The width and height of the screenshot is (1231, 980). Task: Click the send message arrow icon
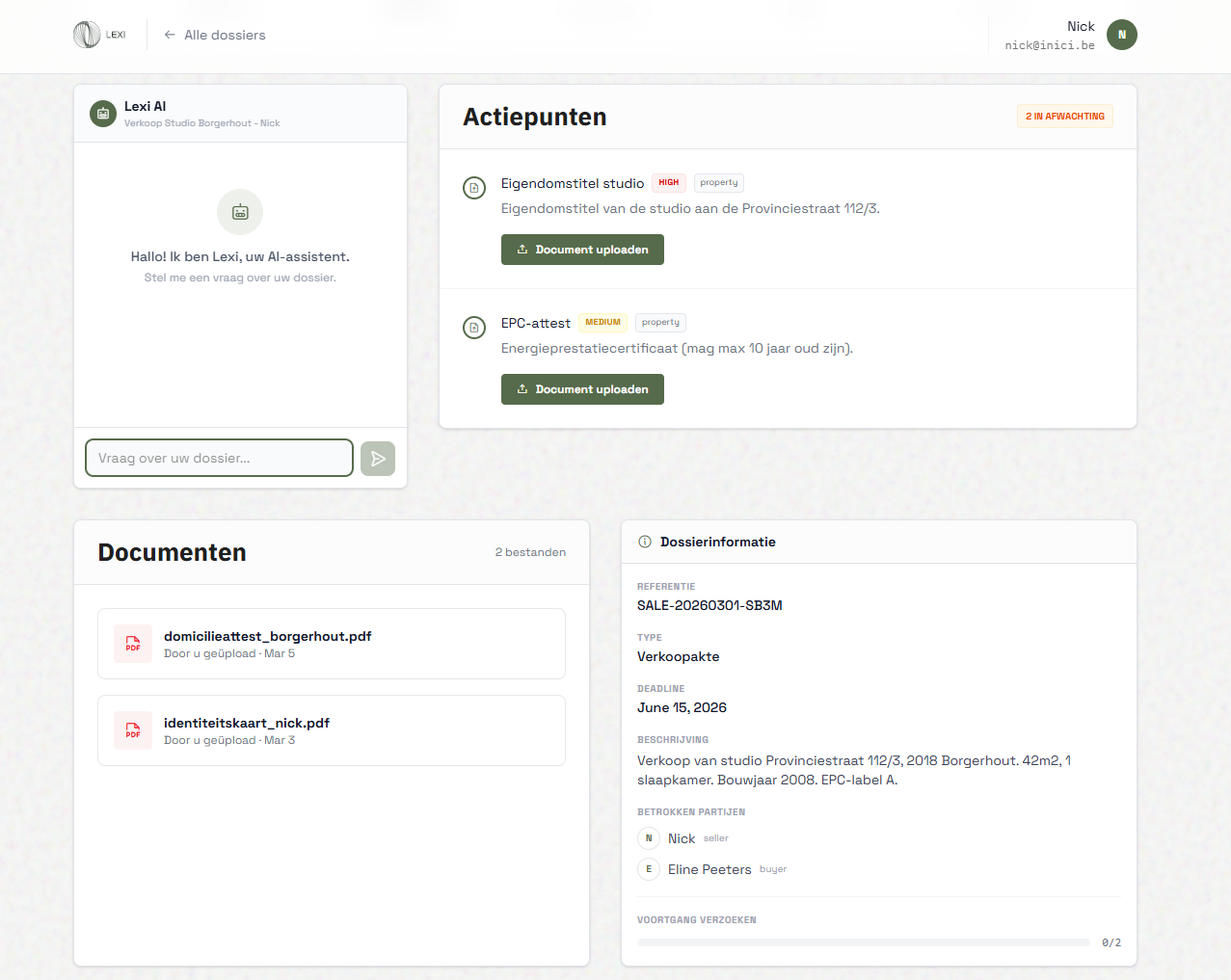tap(378, 459)
